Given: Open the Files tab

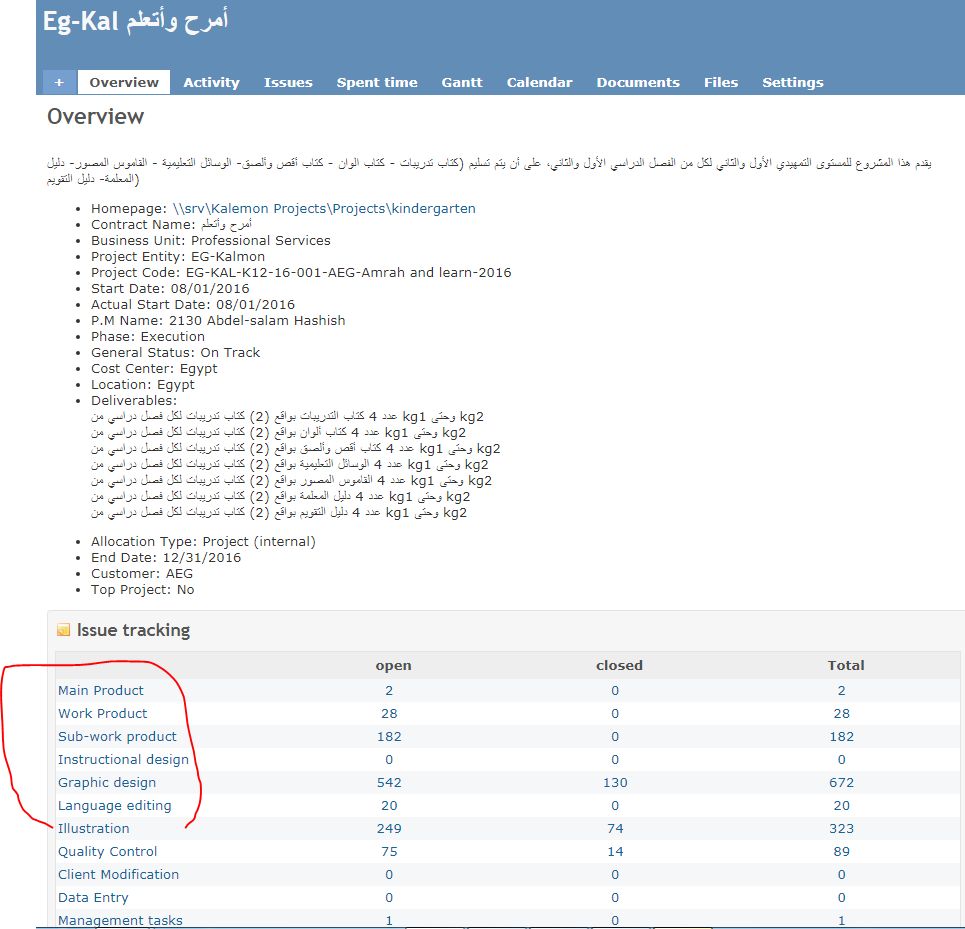Looking at the screenshot, I should coord(721,83).
